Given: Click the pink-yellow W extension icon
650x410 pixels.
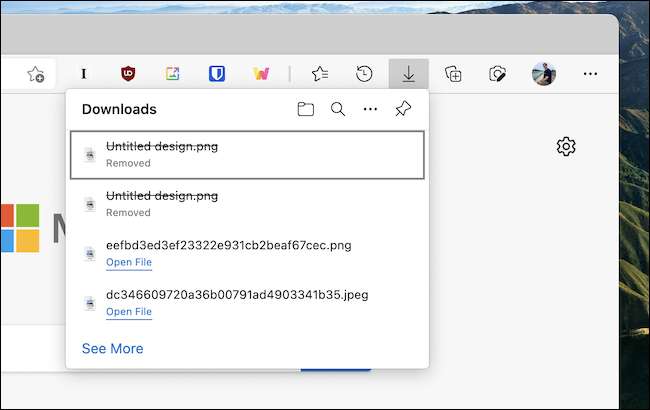Looking at the screenshot, I should coord(261,74).
